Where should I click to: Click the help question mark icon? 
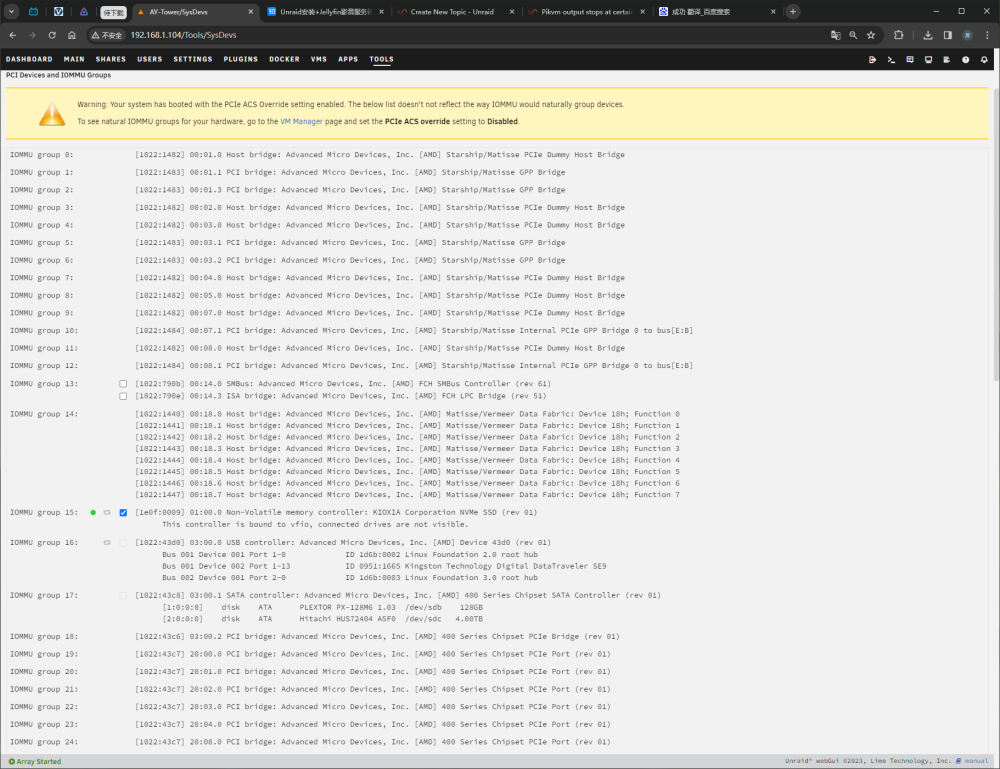point(966,59)
